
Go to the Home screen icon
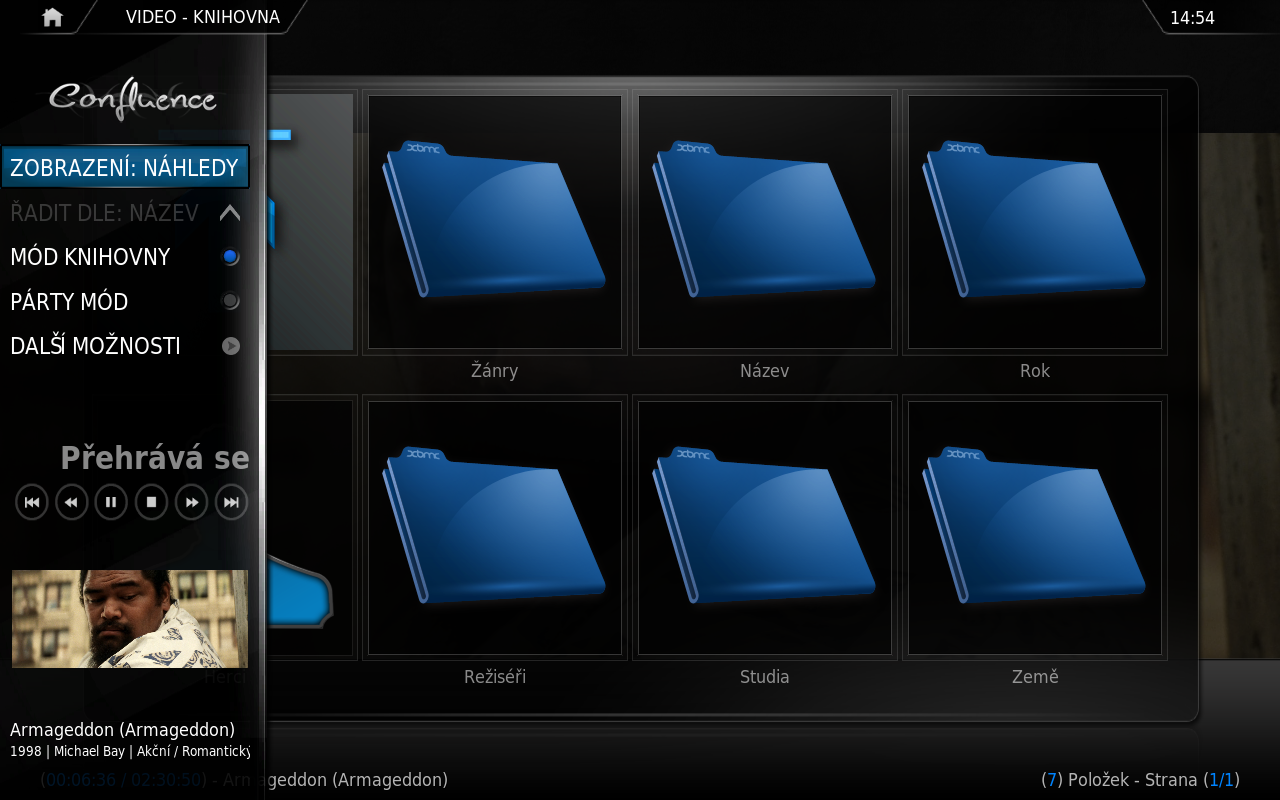52,17
